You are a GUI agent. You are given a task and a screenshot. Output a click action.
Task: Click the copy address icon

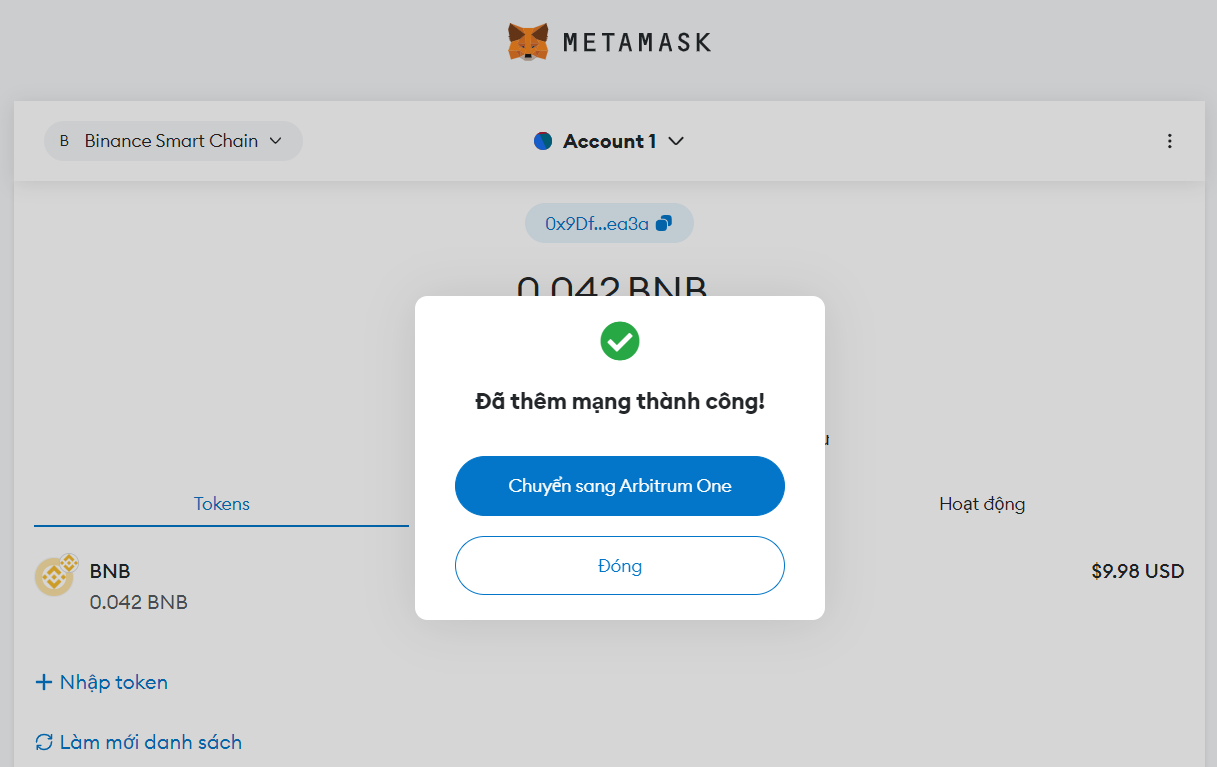tap(664, 224)
